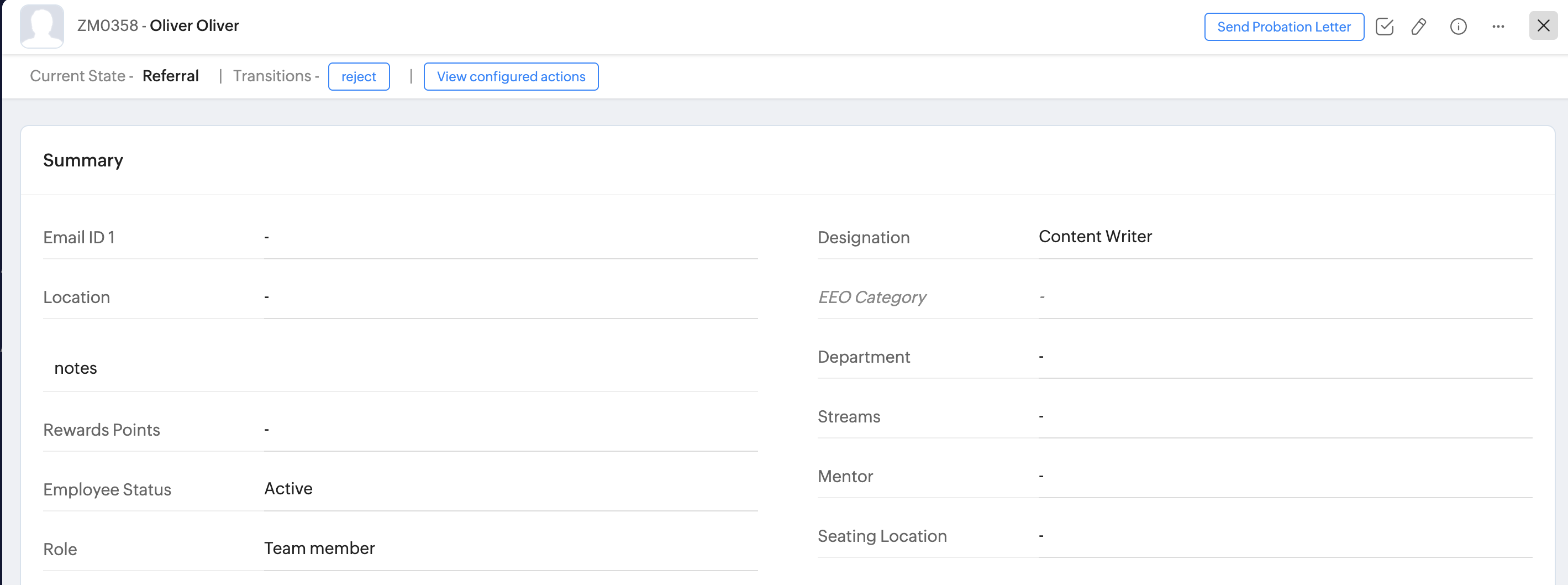
Task: Click the Rewards Points field value
Action: [x=267, y=430]
